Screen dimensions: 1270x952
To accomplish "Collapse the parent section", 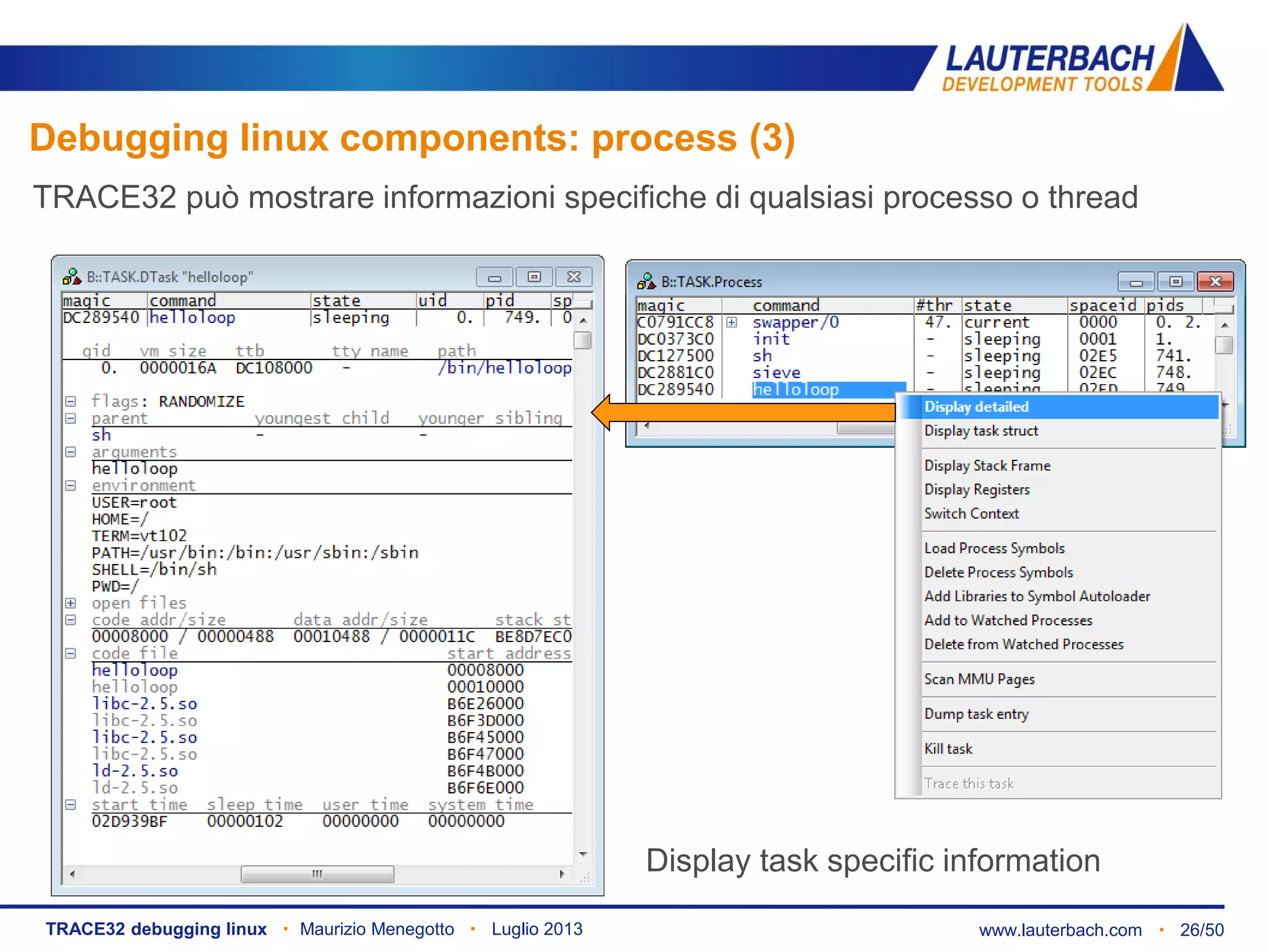I will pyautogui.click(x=71, y=418).
